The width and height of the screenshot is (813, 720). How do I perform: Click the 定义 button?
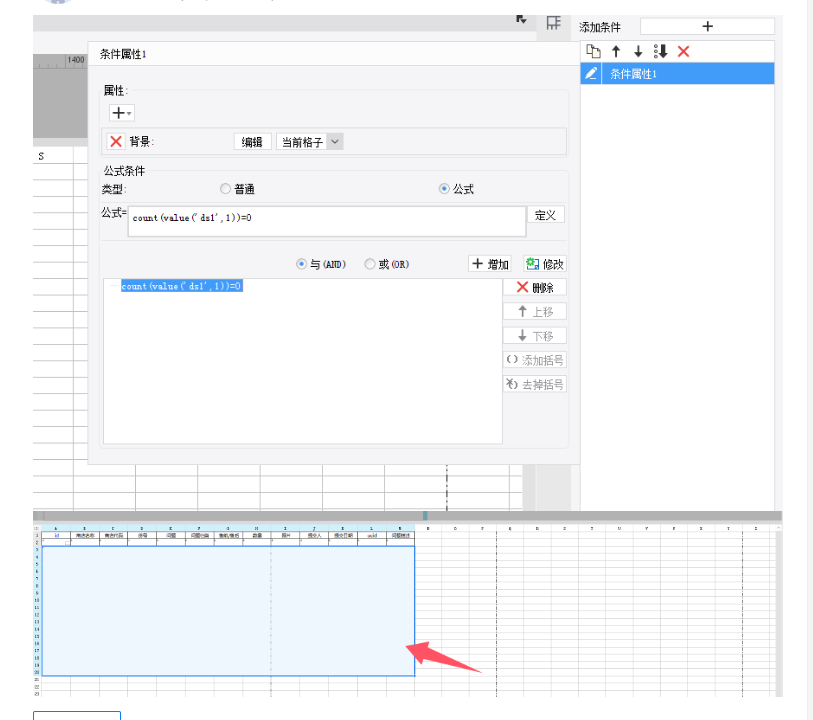(545, 215)
